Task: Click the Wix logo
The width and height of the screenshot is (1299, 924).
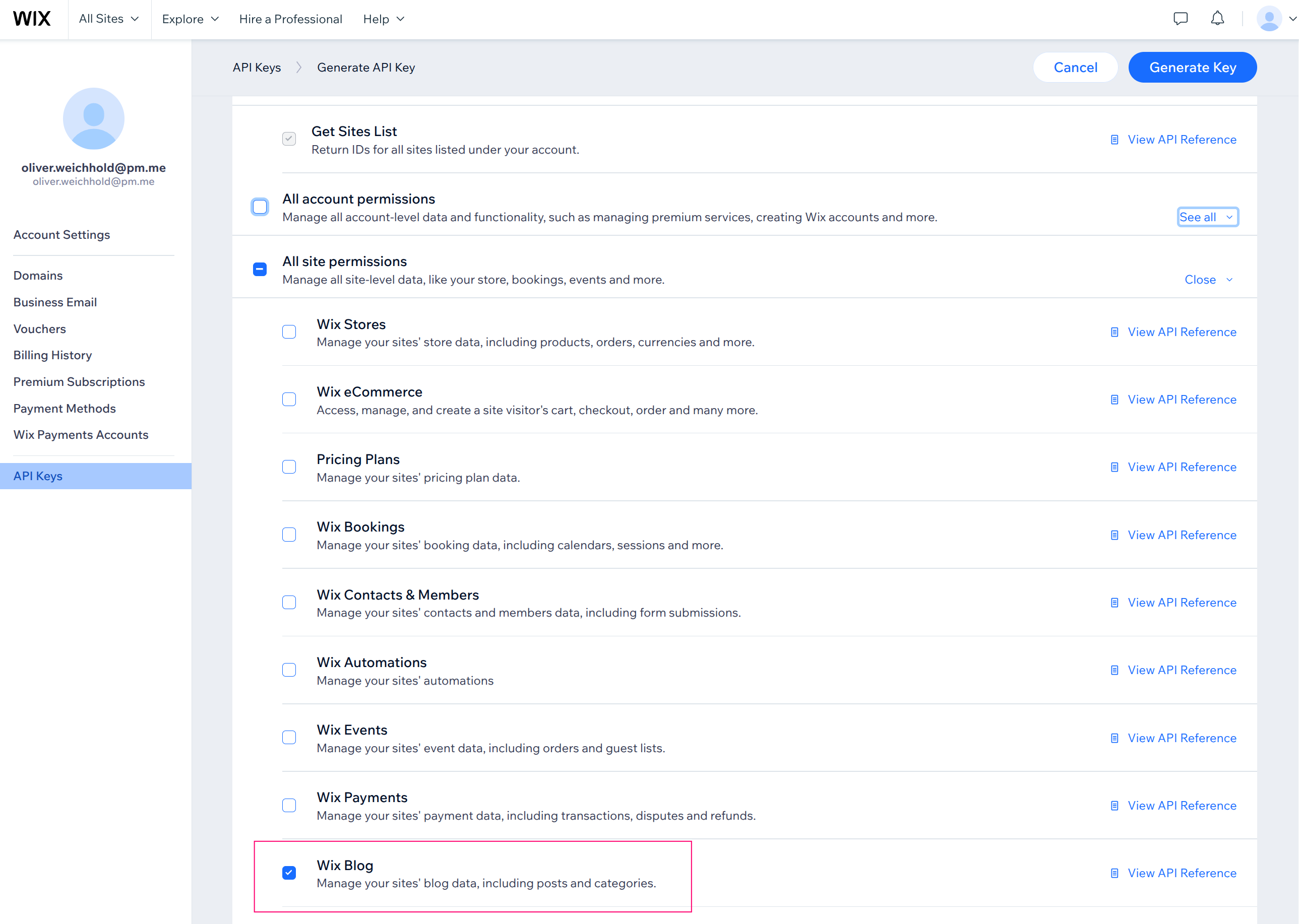Action: [x=32, y=19]
